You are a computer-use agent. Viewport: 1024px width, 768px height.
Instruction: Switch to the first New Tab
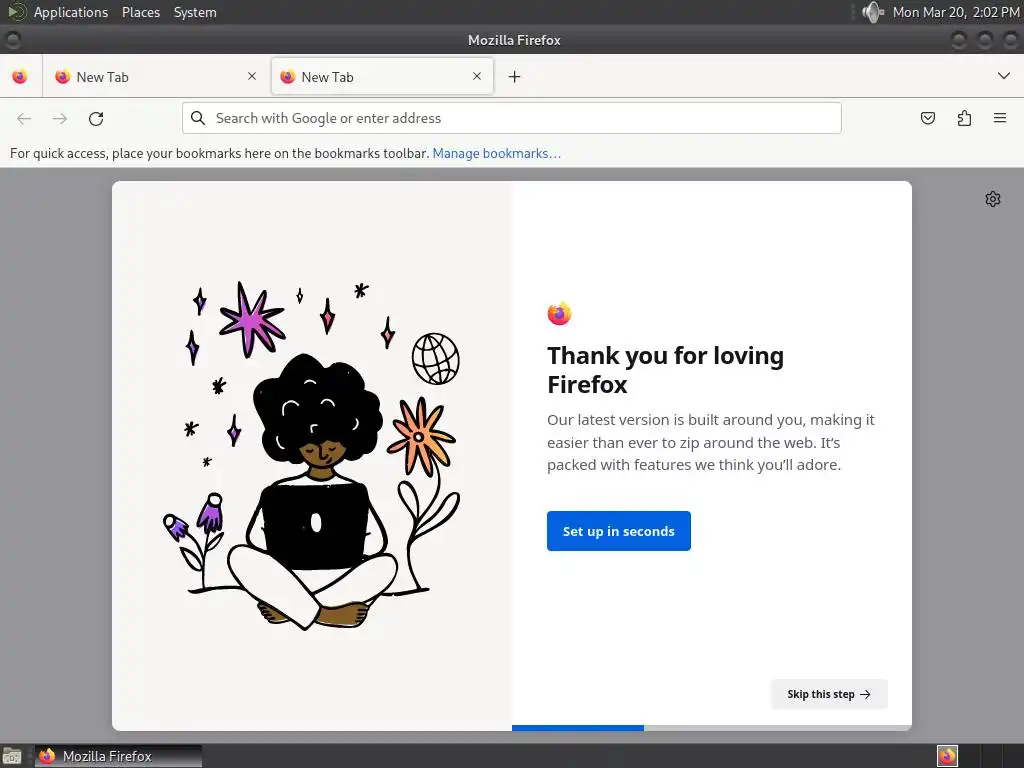(155, 76)
